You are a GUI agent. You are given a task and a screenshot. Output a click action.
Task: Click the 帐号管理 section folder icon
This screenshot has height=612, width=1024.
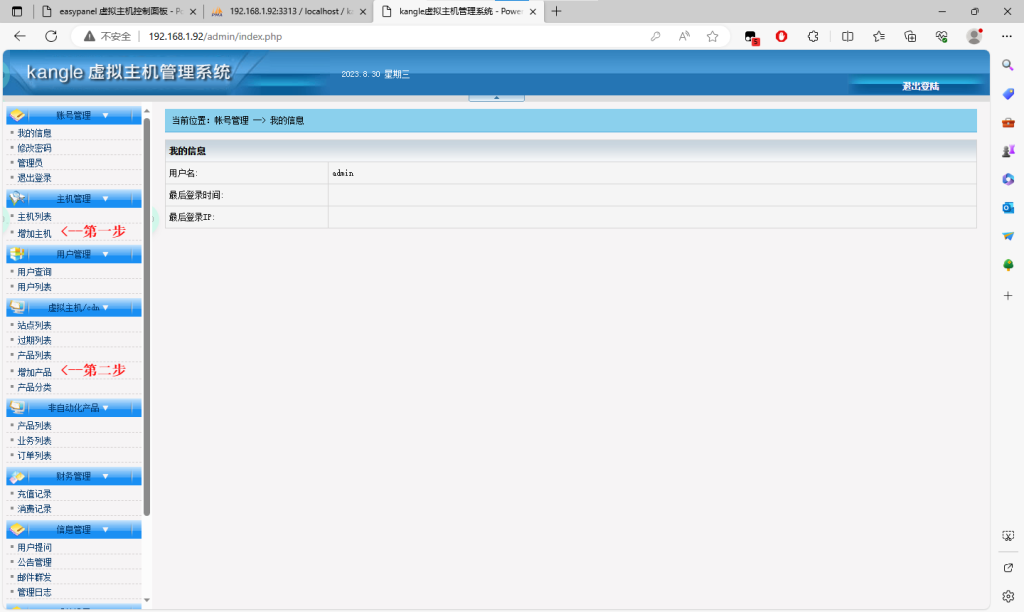tap(18, 115)
